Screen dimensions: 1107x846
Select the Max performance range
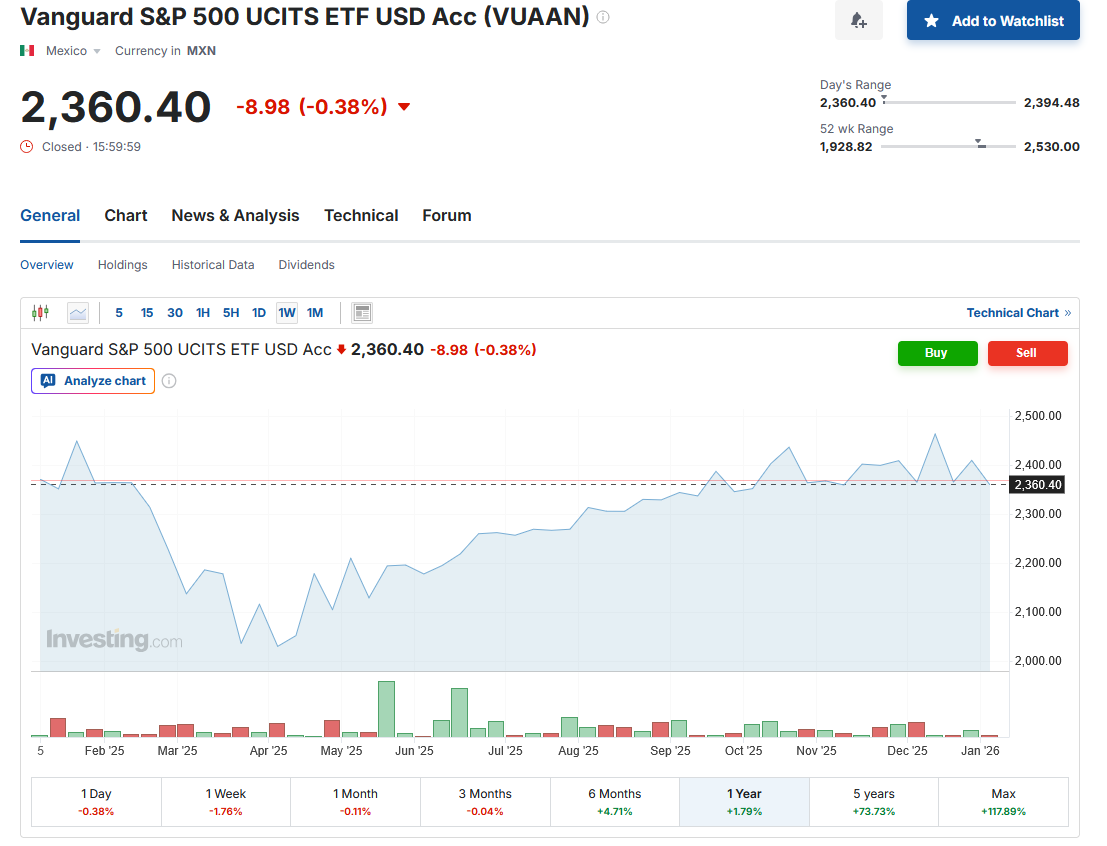(x=1003, y=802)
